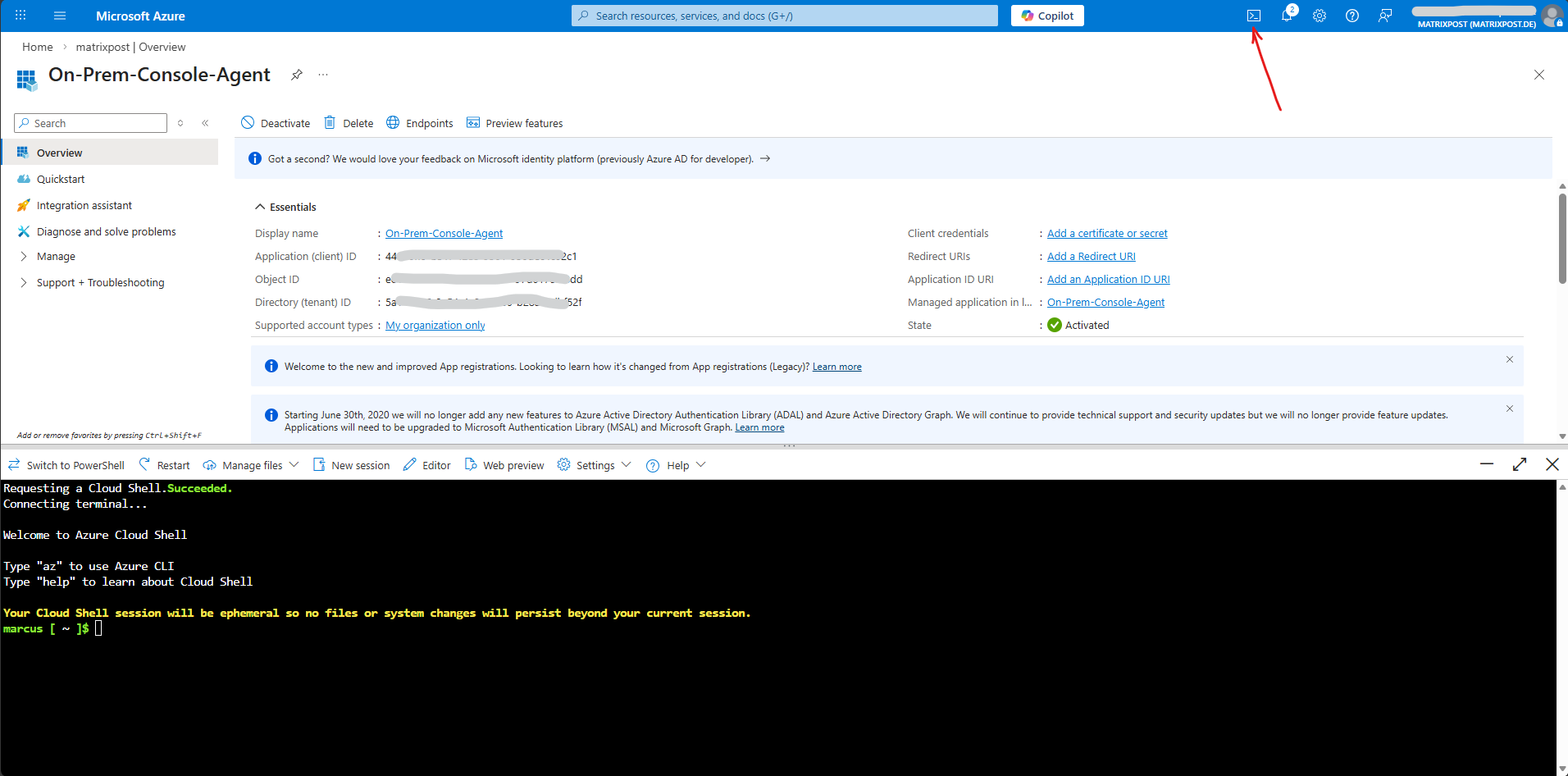This screenshot has width=1568, height=776.
Task: Open Cloud Shell from the top bar
Action: click(1254, 16)
